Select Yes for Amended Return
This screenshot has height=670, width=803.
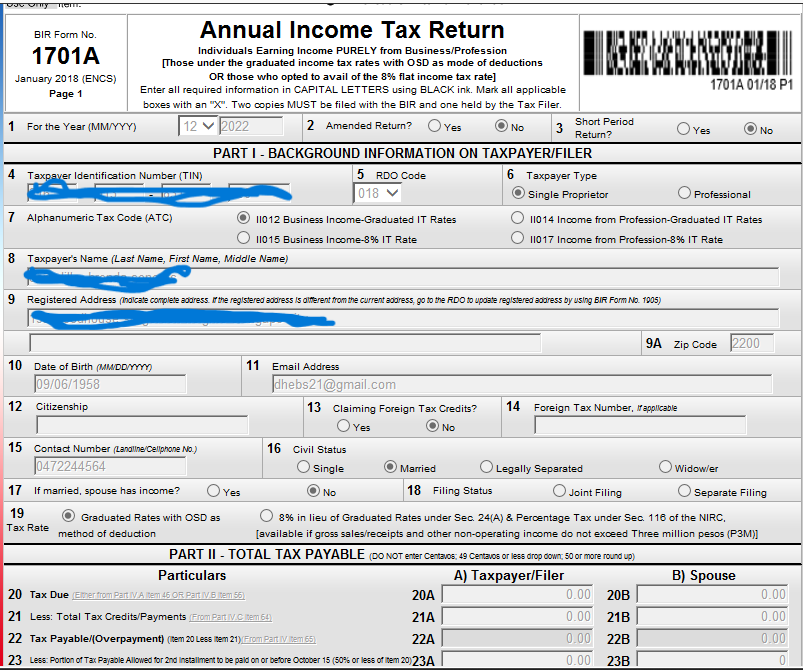pyautogui.click(x=434, y=125)
